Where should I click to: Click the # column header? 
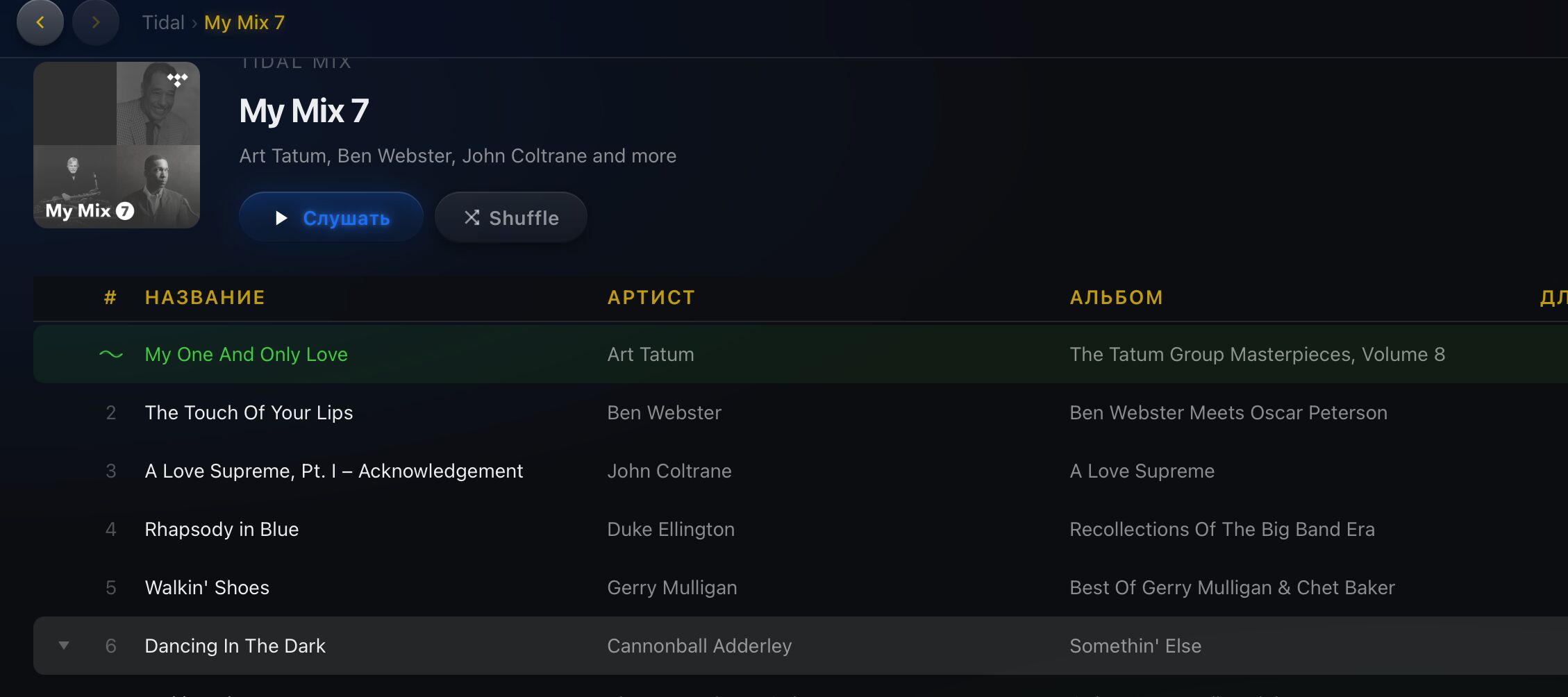(110, 298)
